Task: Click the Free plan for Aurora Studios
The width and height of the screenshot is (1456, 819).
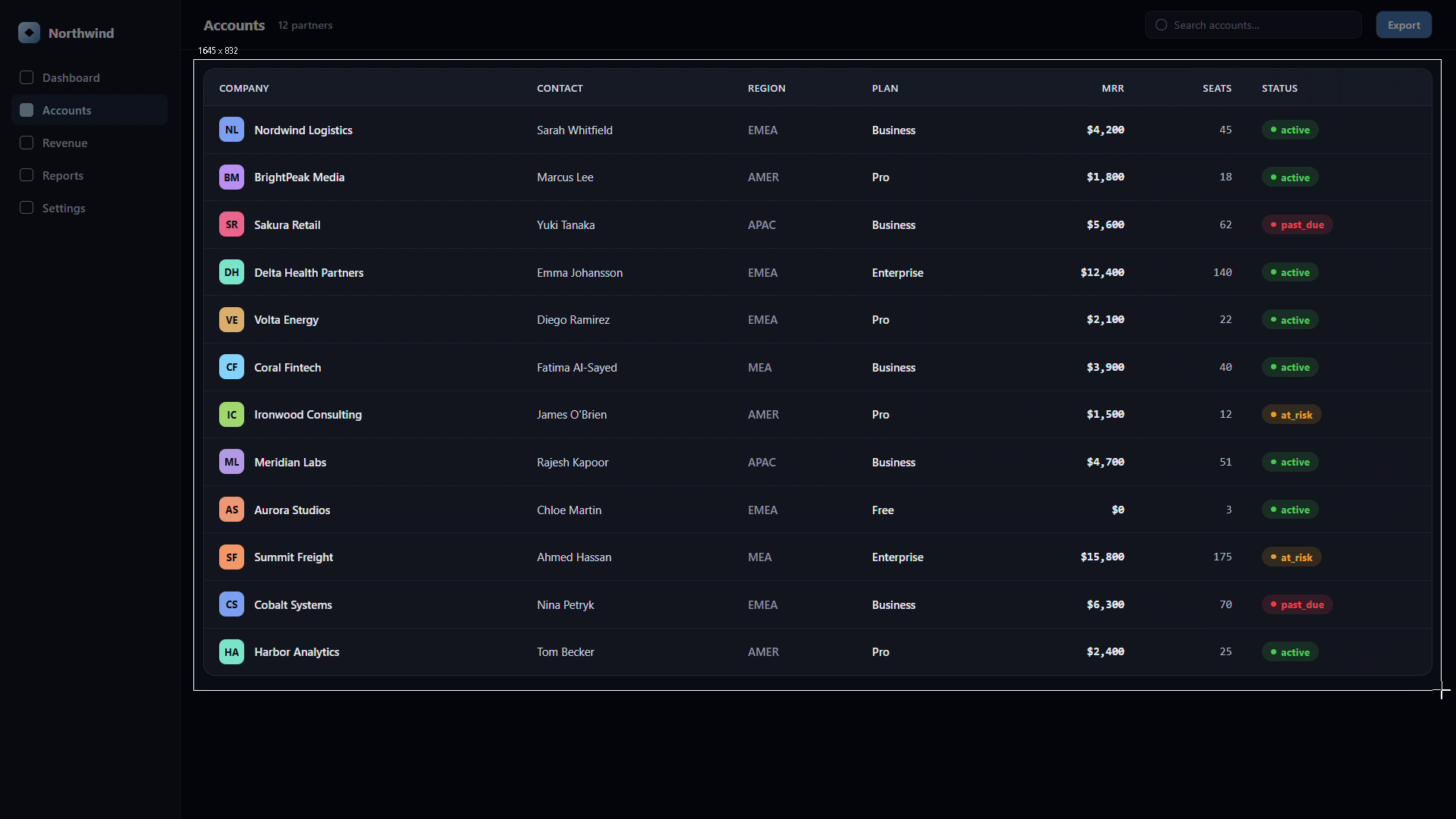Action: click(883, 510)
